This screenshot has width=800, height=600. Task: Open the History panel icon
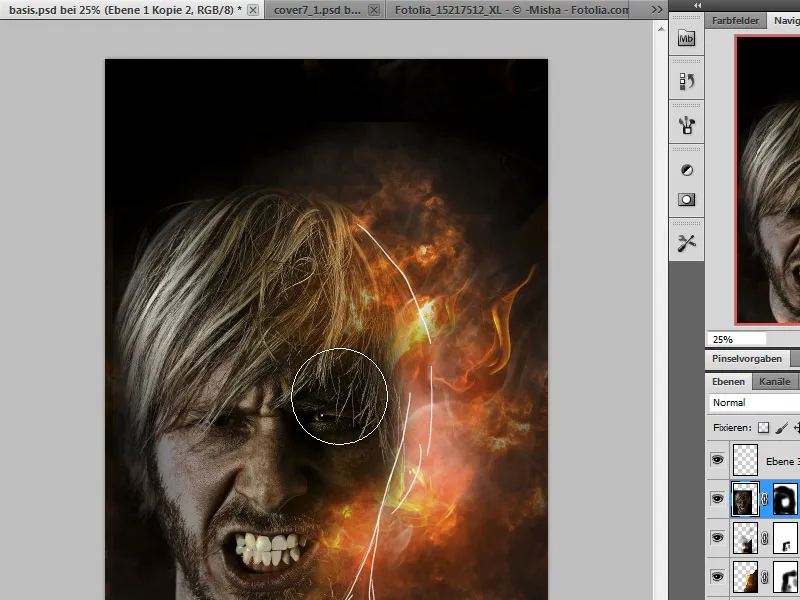pyautogui.click(x=686, y=81)
